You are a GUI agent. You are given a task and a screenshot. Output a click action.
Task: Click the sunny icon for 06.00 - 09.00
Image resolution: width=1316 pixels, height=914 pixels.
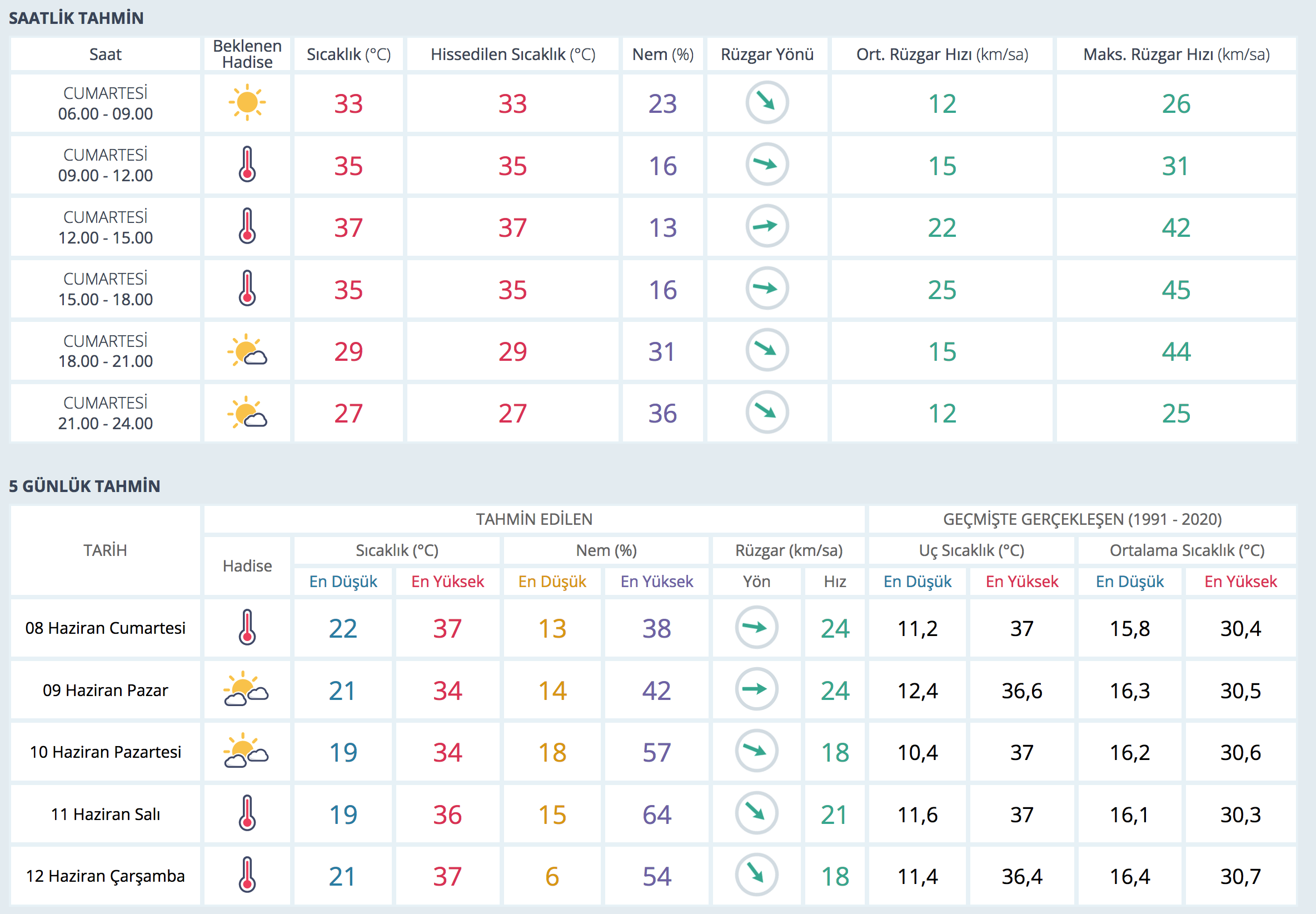click(x=247, y=103)
